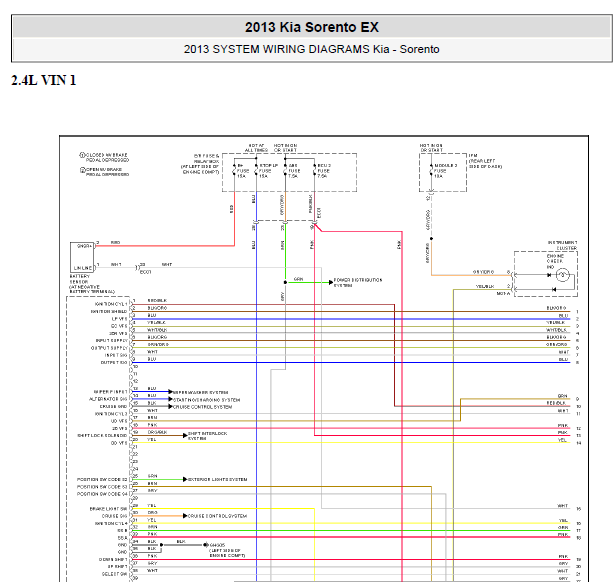This screenshot has width=613, height=582.
Task: Click the 'IGNITION CYL 1' pin label
Action: click(111, 304)
